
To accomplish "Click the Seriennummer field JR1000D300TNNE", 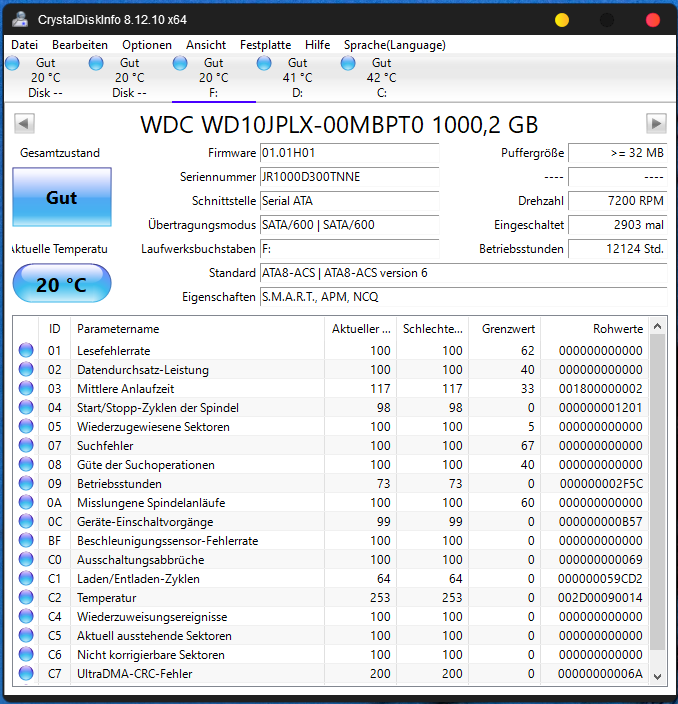I will pos(349,177).
